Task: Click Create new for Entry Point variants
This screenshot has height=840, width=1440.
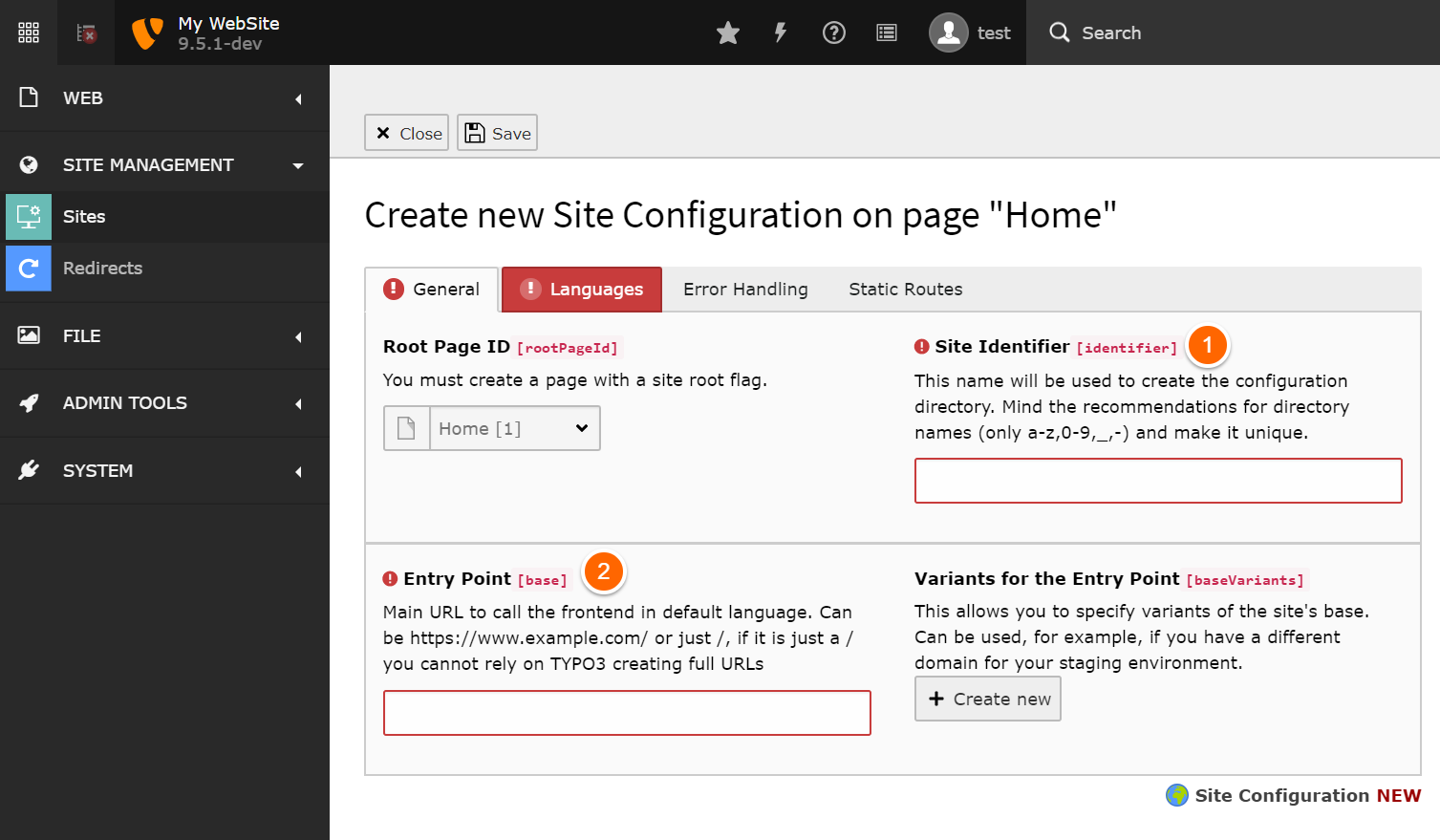Action: pos(987,699)
